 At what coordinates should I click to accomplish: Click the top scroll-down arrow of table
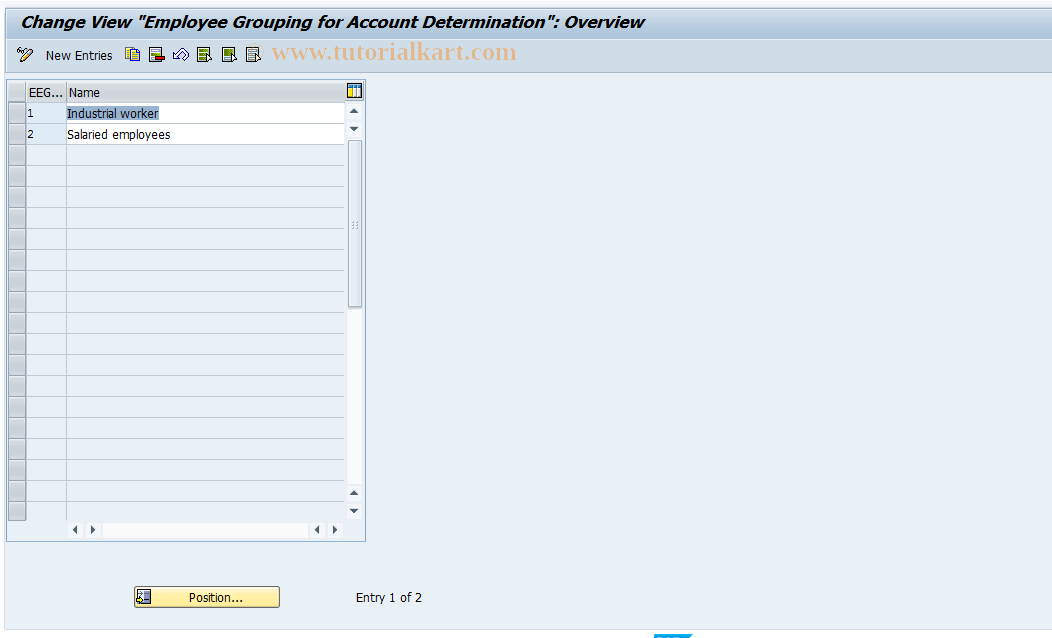click(x=354, y=129)
